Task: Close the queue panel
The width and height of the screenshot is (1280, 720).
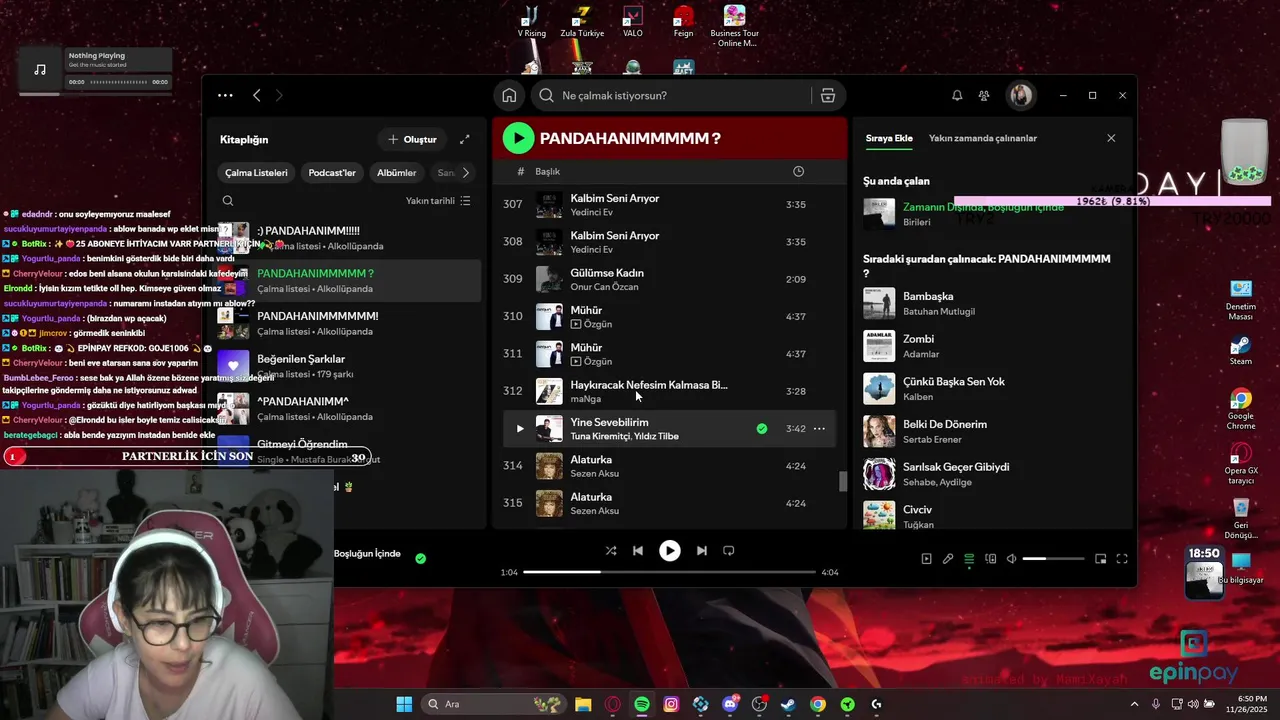Action: [1111, 138]
